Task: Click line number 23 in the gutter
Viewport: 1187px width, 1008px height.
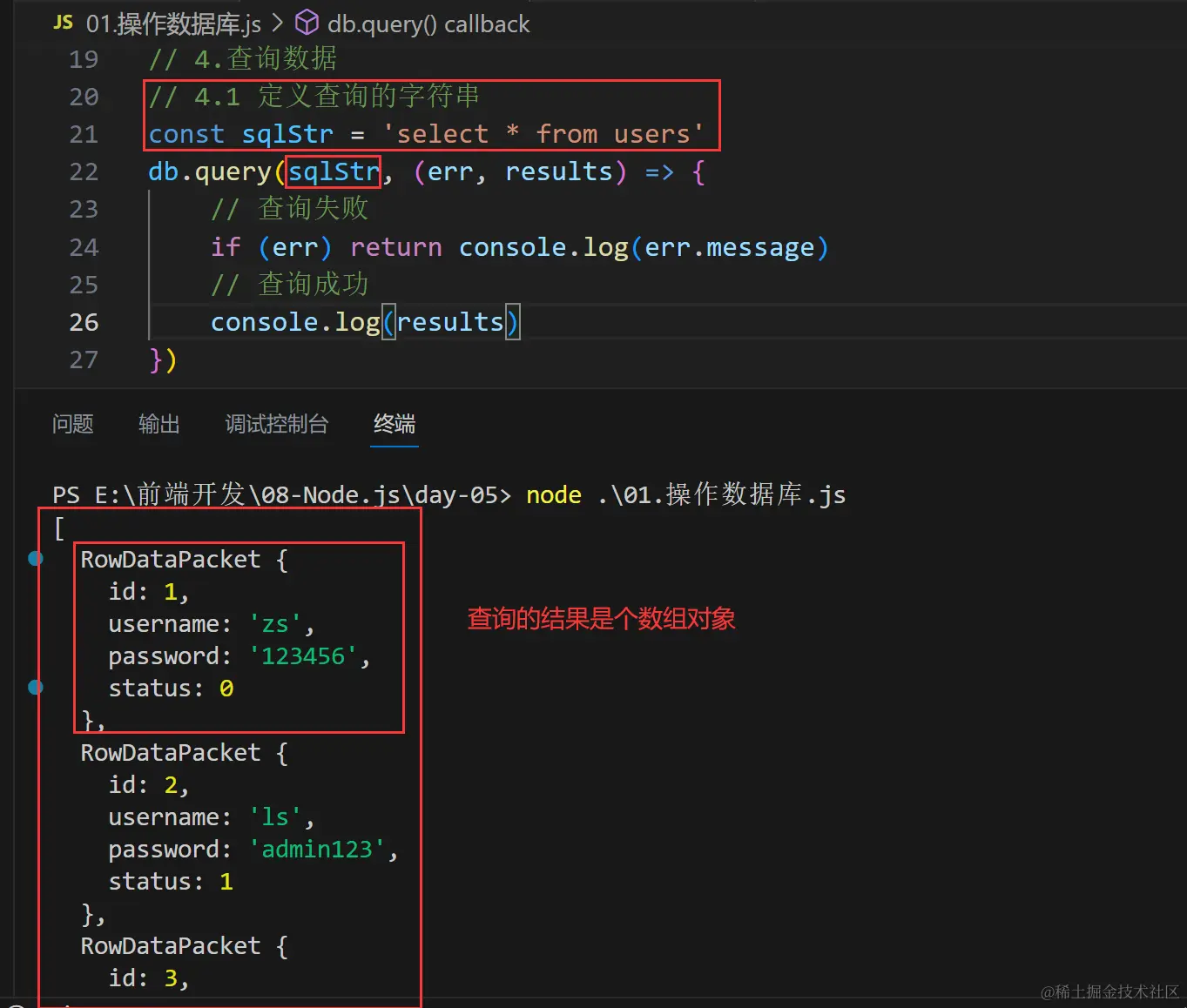Action: point(84,209)
